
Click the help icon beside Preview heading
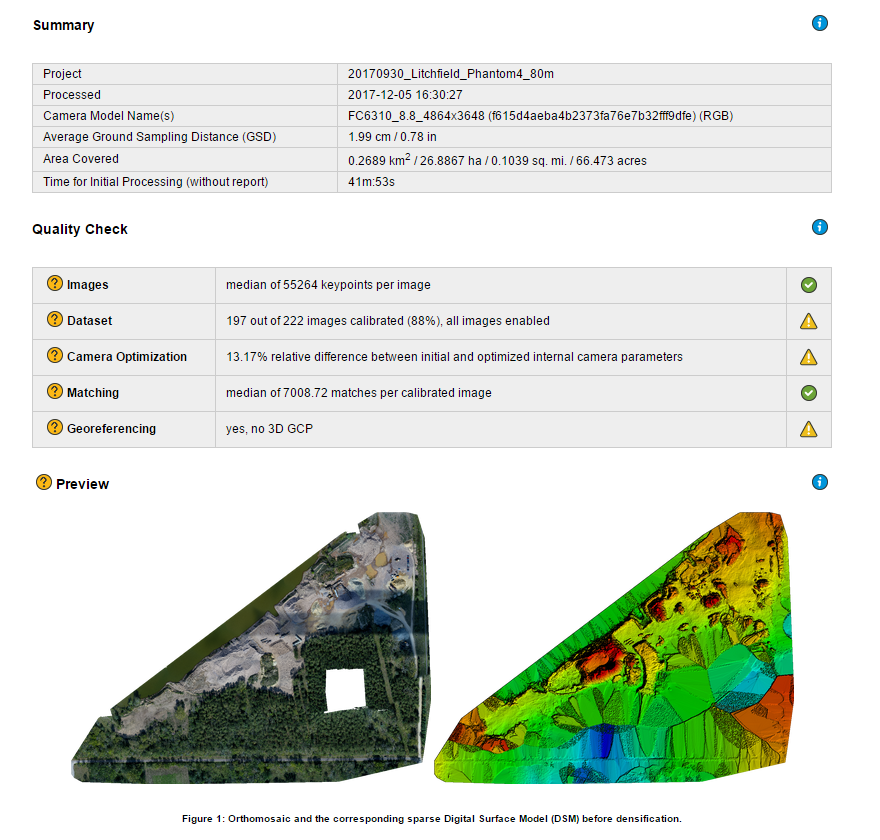coord(43,482)
